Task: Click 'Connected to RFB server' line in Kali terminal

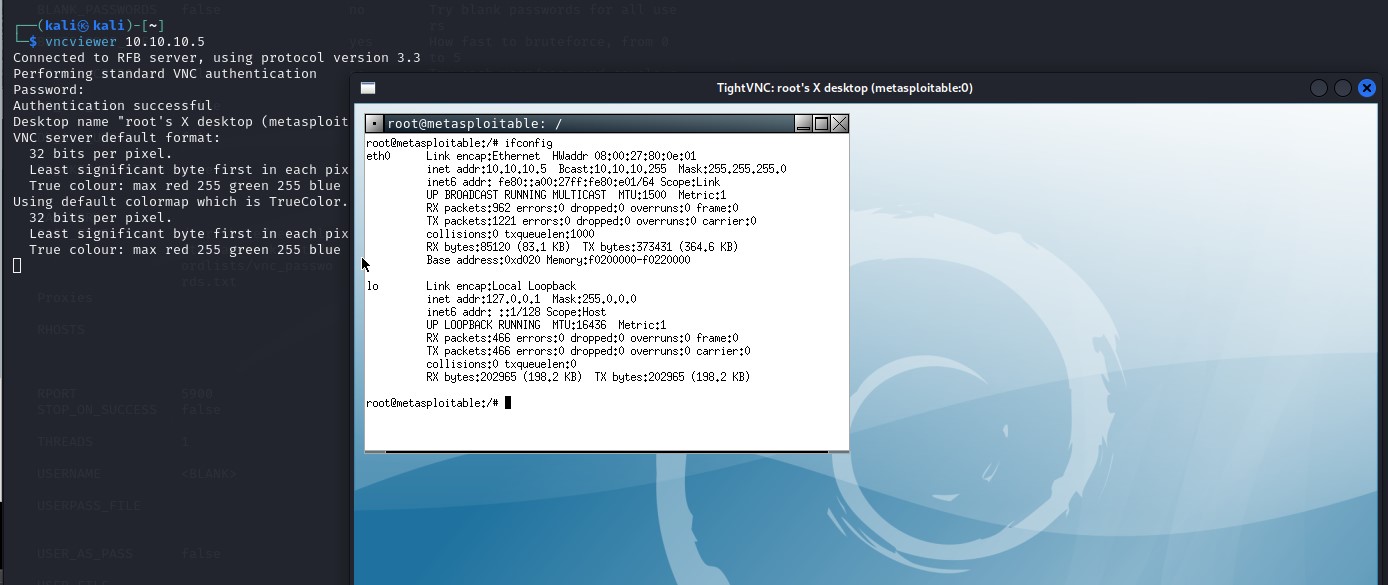Action: (x=216, y=57)
